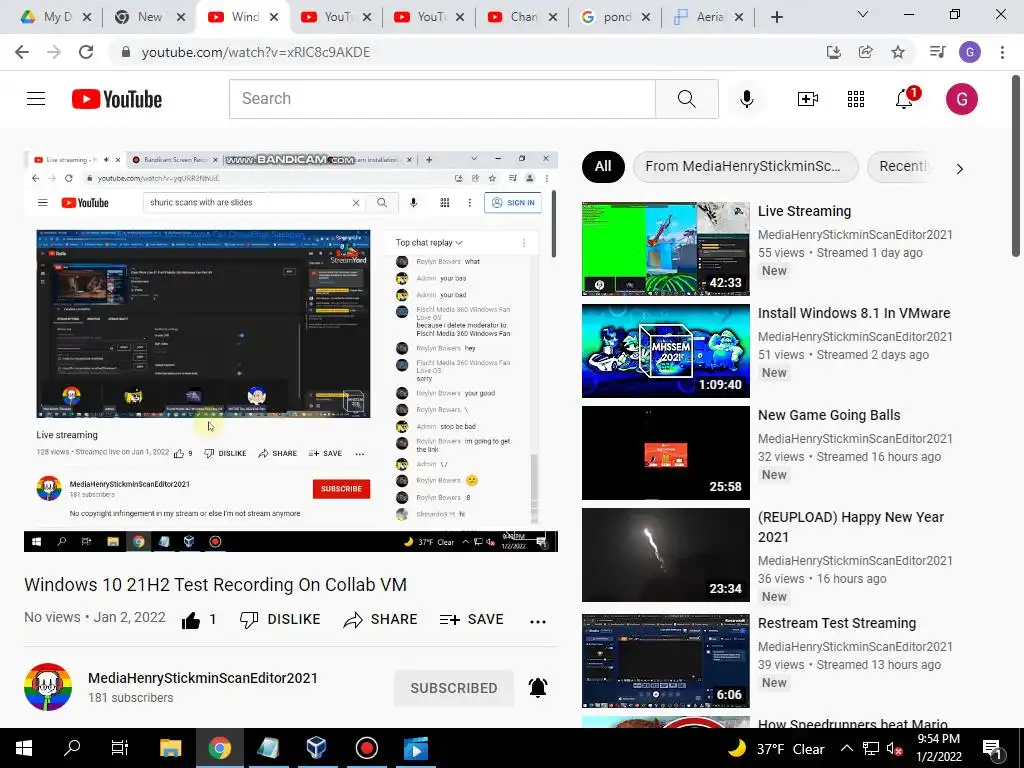Image resolution: width=1024 pixels, height=768 pixels.
Task: Open MediaHenryStickminScanEditor2021 channel name link
Action: [x=203, y=678]
